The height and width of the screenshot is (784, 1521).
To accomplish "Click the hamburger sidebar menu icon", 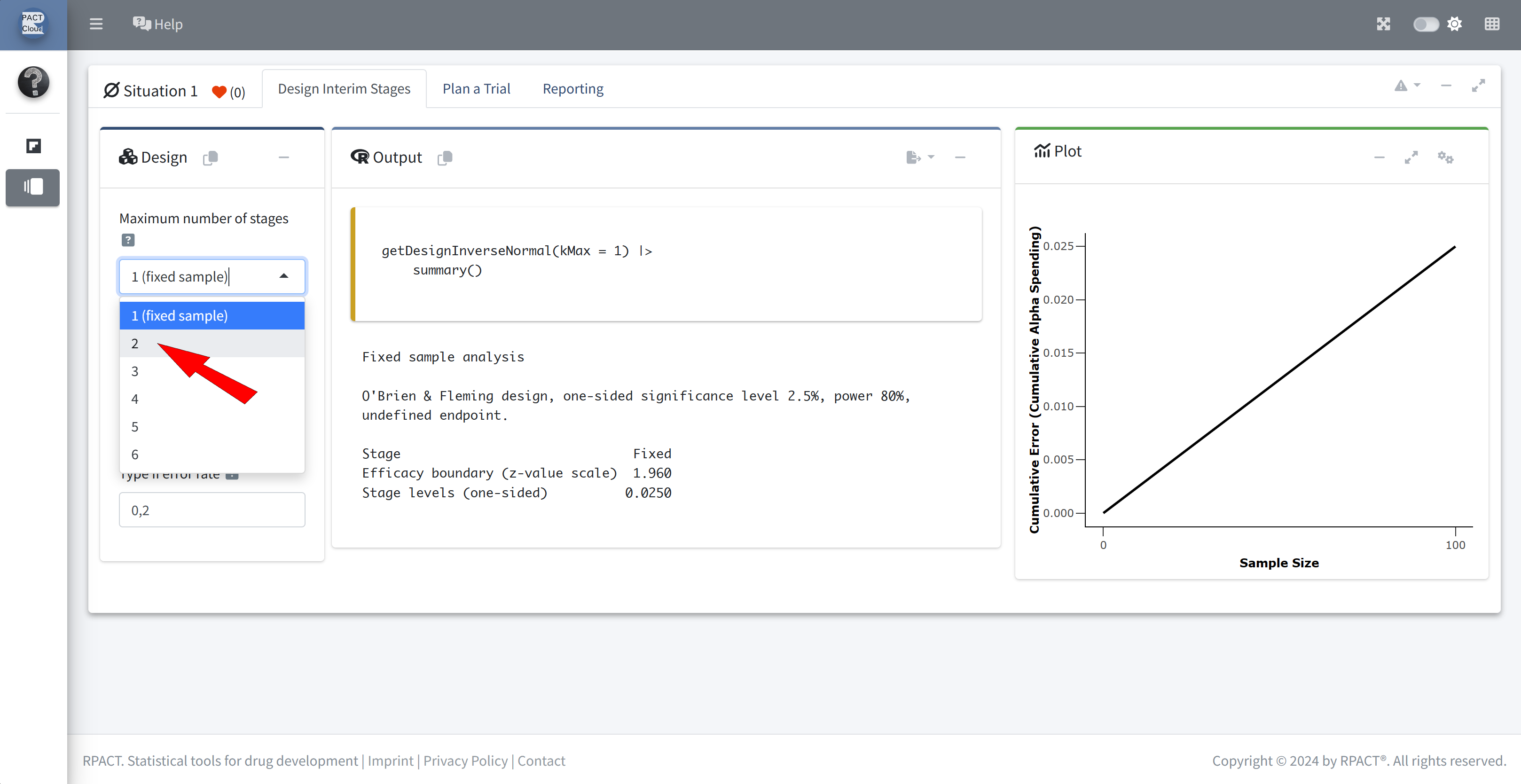I will pos(96,24).
